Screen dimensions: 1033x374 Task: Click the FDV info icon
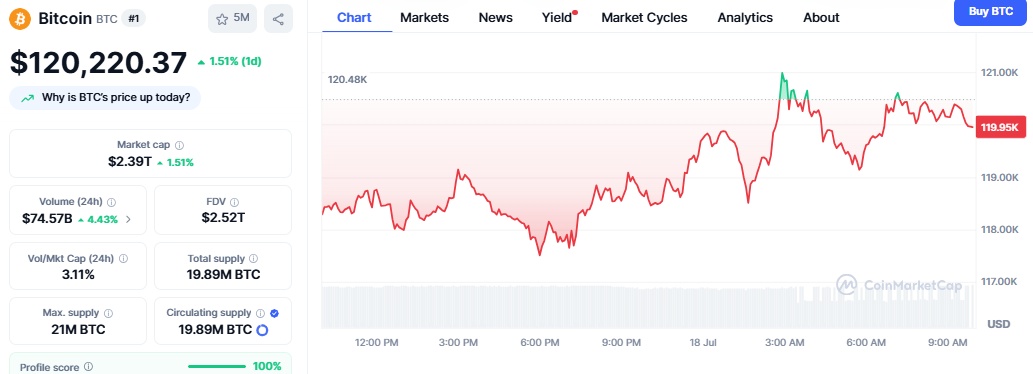coord(235,202)
